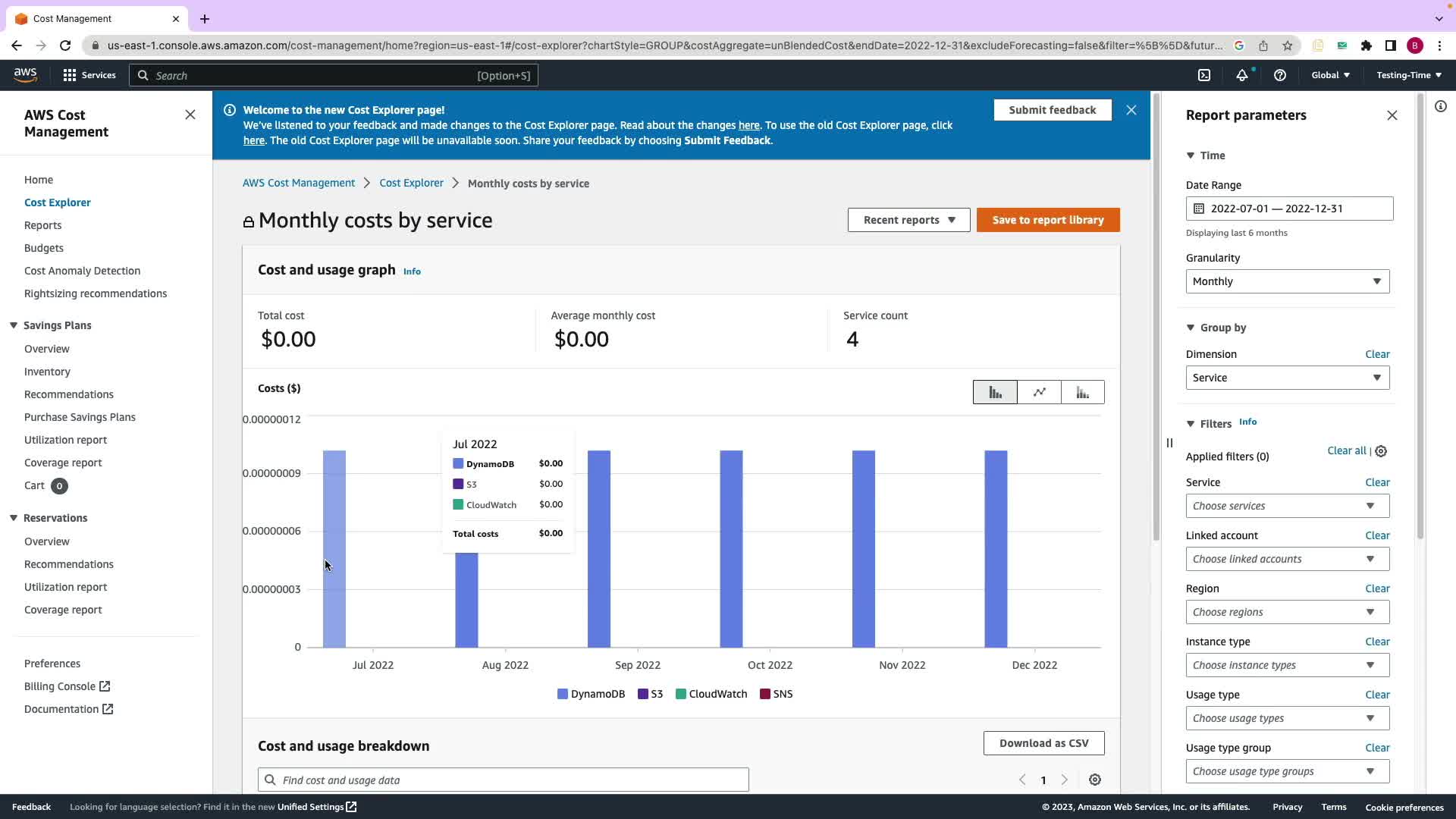Switch to line chart view
This screenshot has width=1456, height=819.
tap(1039, 392)
